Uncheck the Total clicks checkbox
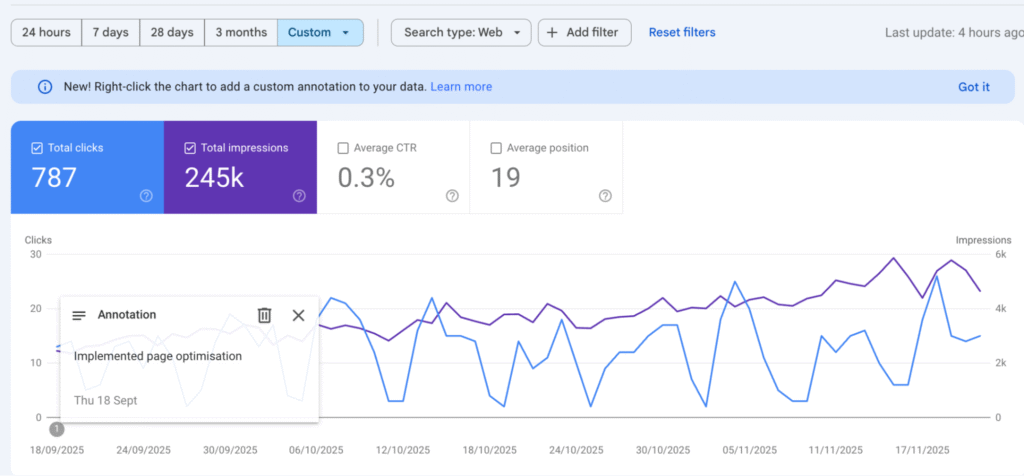This screenshot has width=1024, height=476. pyautogui.click(x=37, y=148)
